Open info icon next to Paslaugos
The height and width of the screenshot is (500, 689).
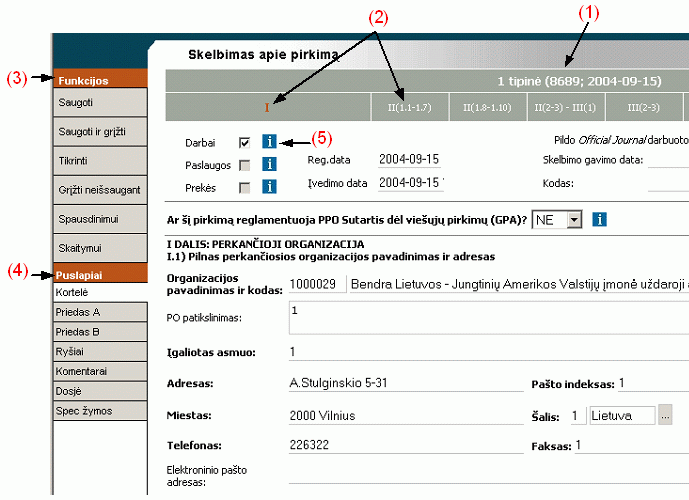tap(269, 164)
